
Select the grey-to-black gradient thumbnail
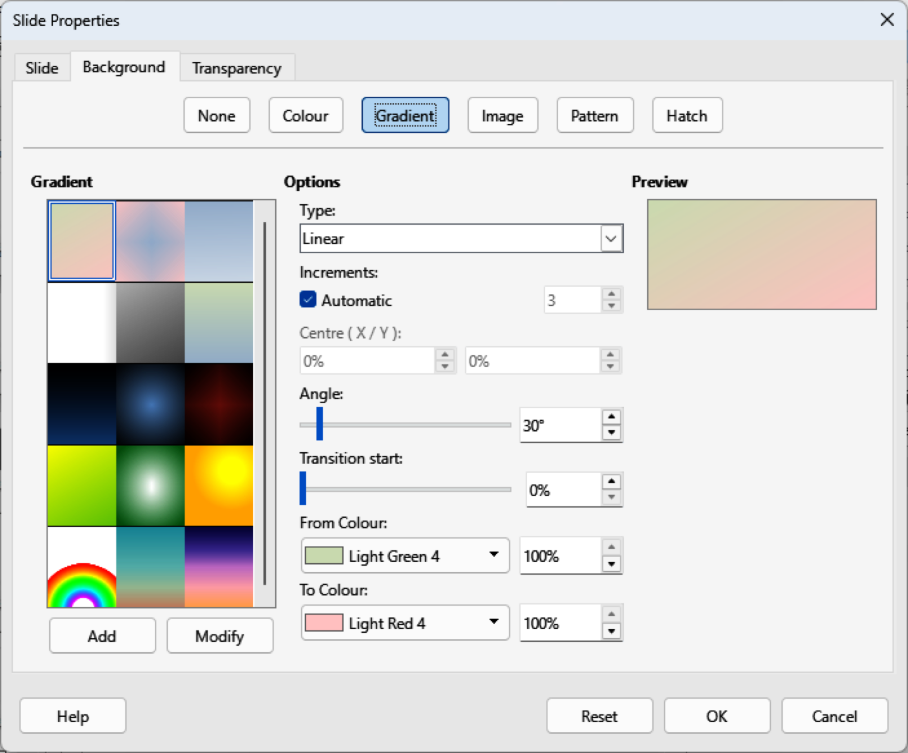[x=150, y=322]
